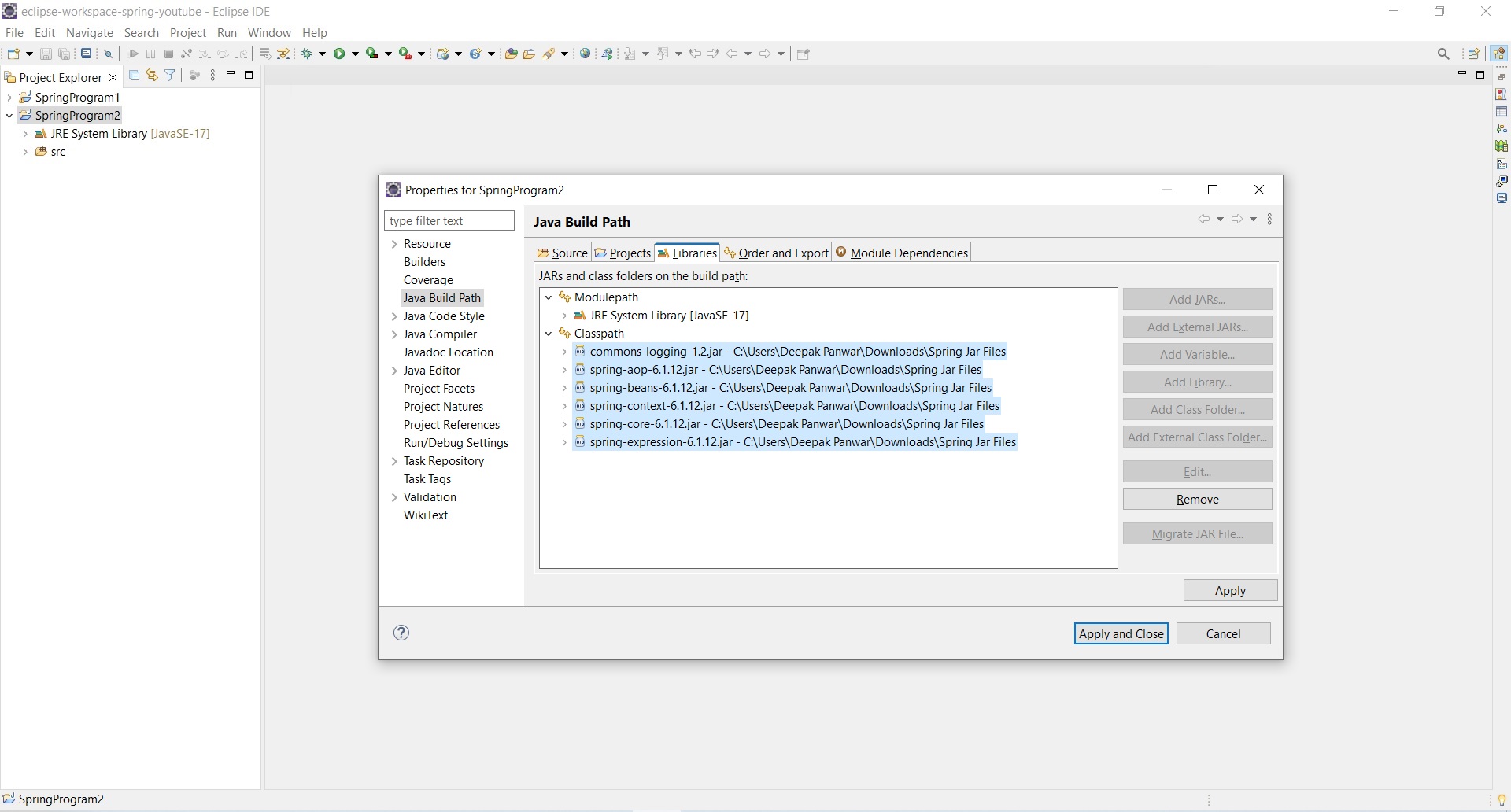Toggle Link with Editor in Project Explorer
Screen dimensions: 1511x812
(x=152, y=75)
